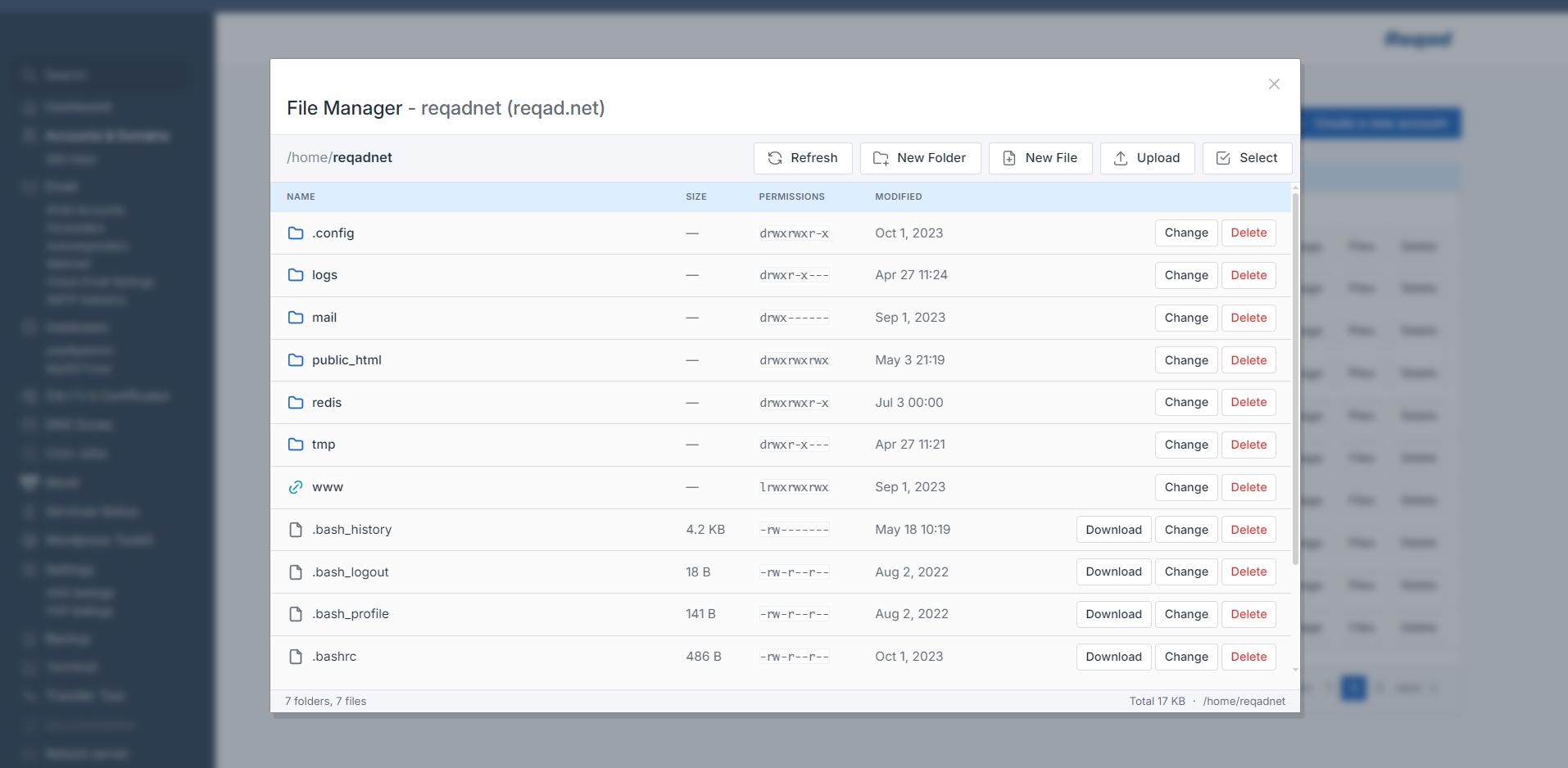Image resolution: width=1568 pixels, height=768 pixels.
Task: Change permissions for .config
Action: [1186, 233]
